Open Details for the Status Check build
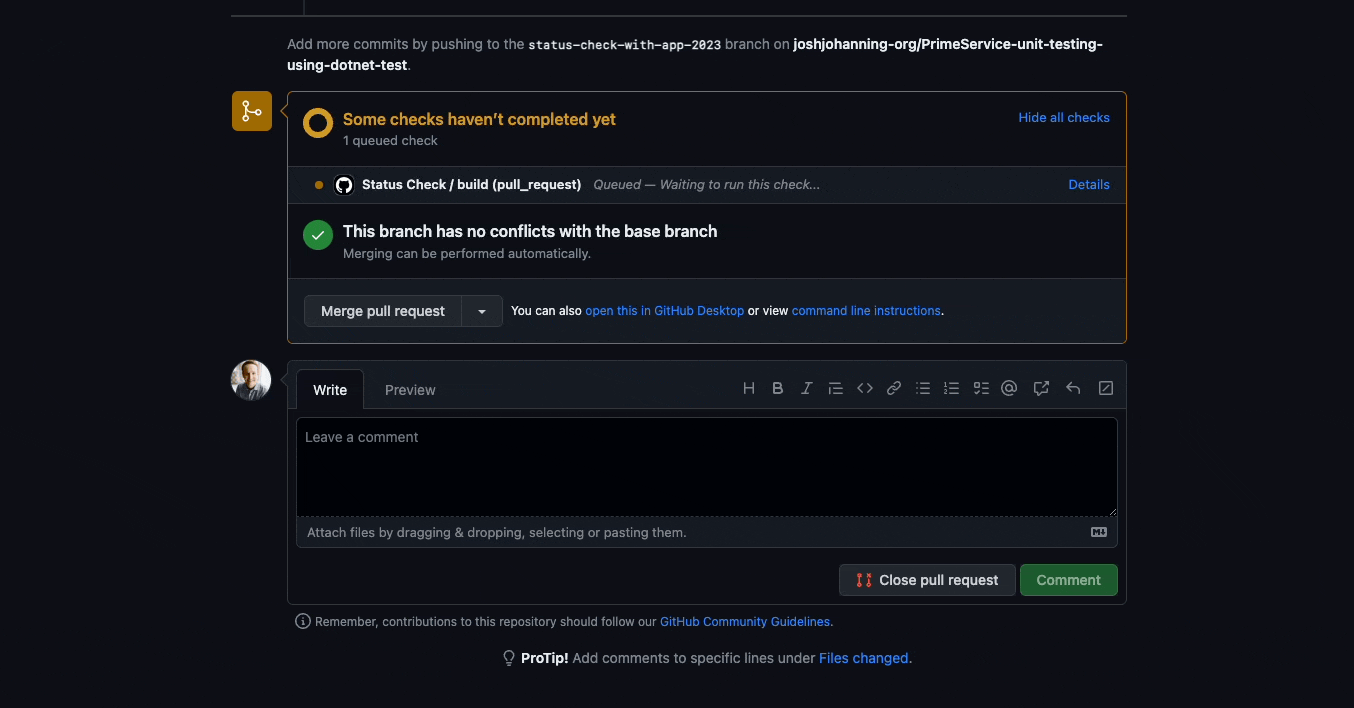The width and height of the screenshot is (1354, 708). pos(1089,184)
